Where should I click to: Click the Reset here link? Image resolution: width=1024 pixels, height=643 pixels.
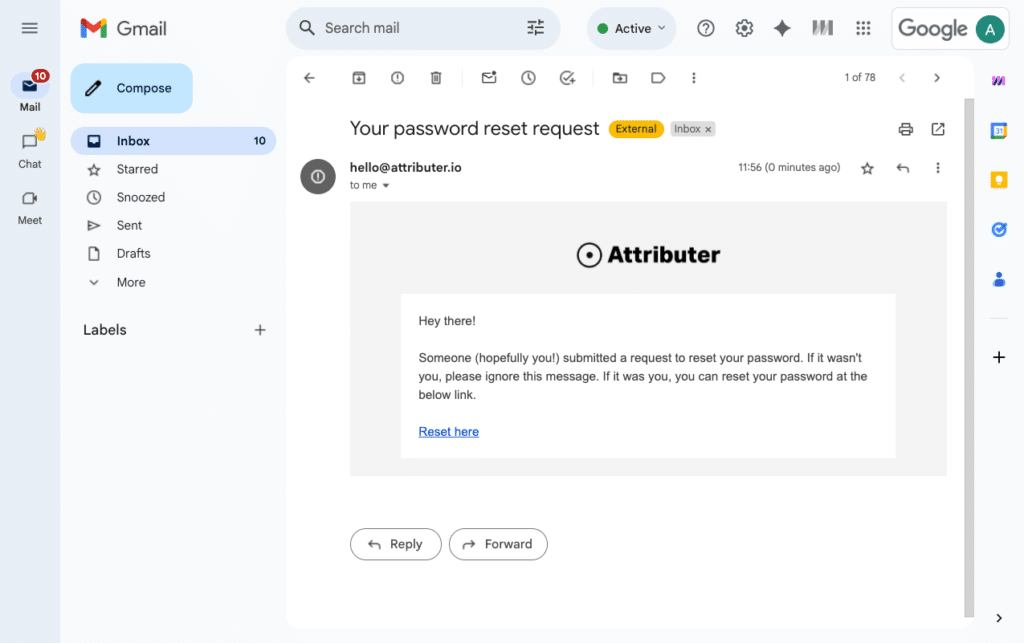[x=449, y=431]
